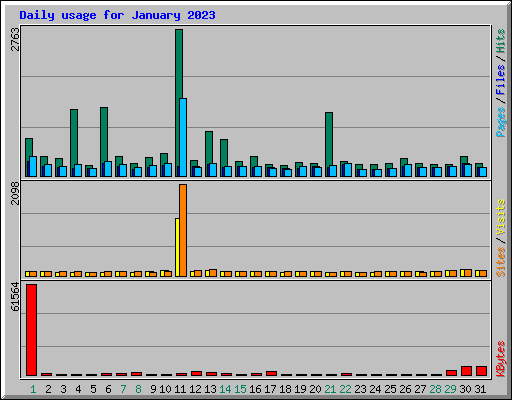Click the red KBytes bar for day 12
The image size is (512, 400).
tap(196, 373)
